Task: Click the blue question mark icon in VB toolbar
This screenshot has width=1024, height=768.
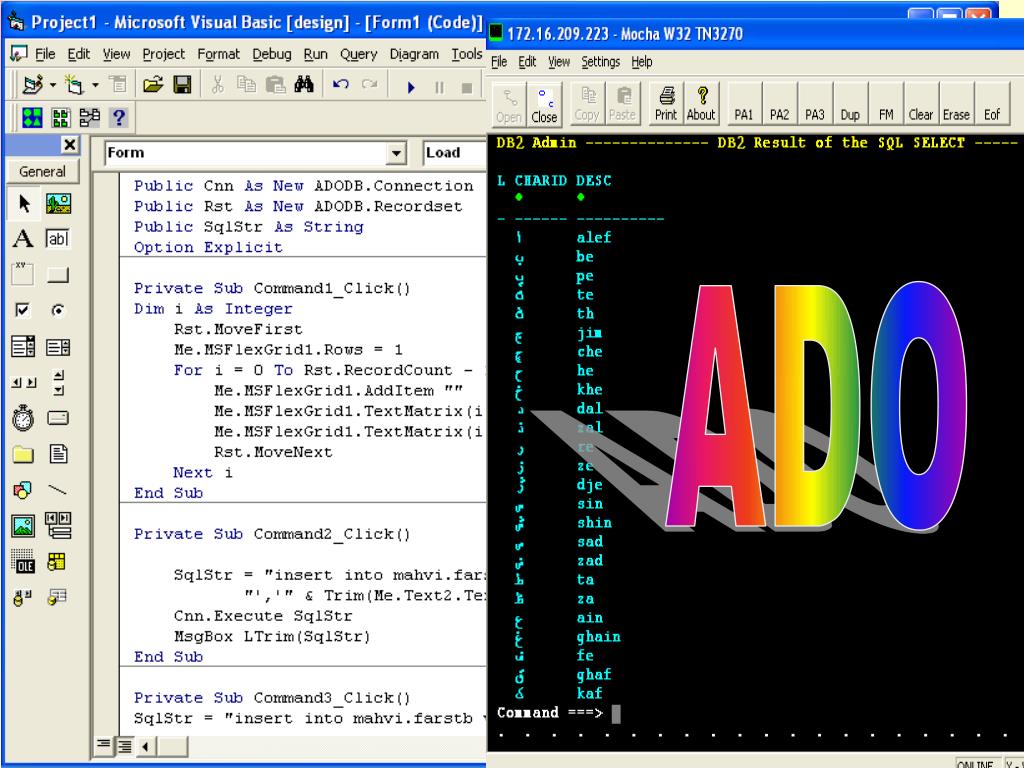Action: [x=118, y=118]
